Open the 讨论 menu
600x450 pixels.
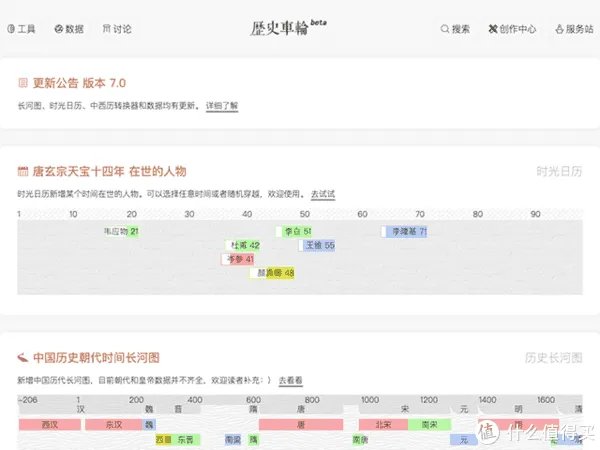[x=117, y=29]
